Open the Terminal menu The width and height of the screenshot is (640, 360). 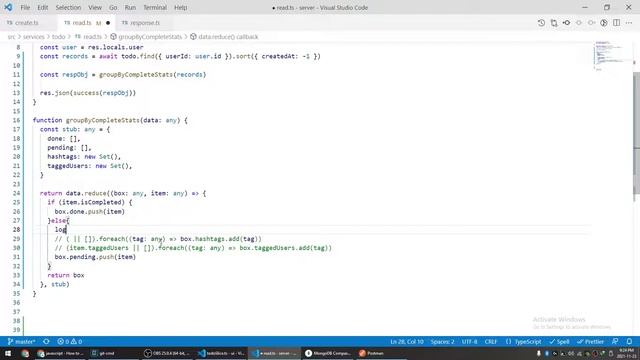point(155,8)
